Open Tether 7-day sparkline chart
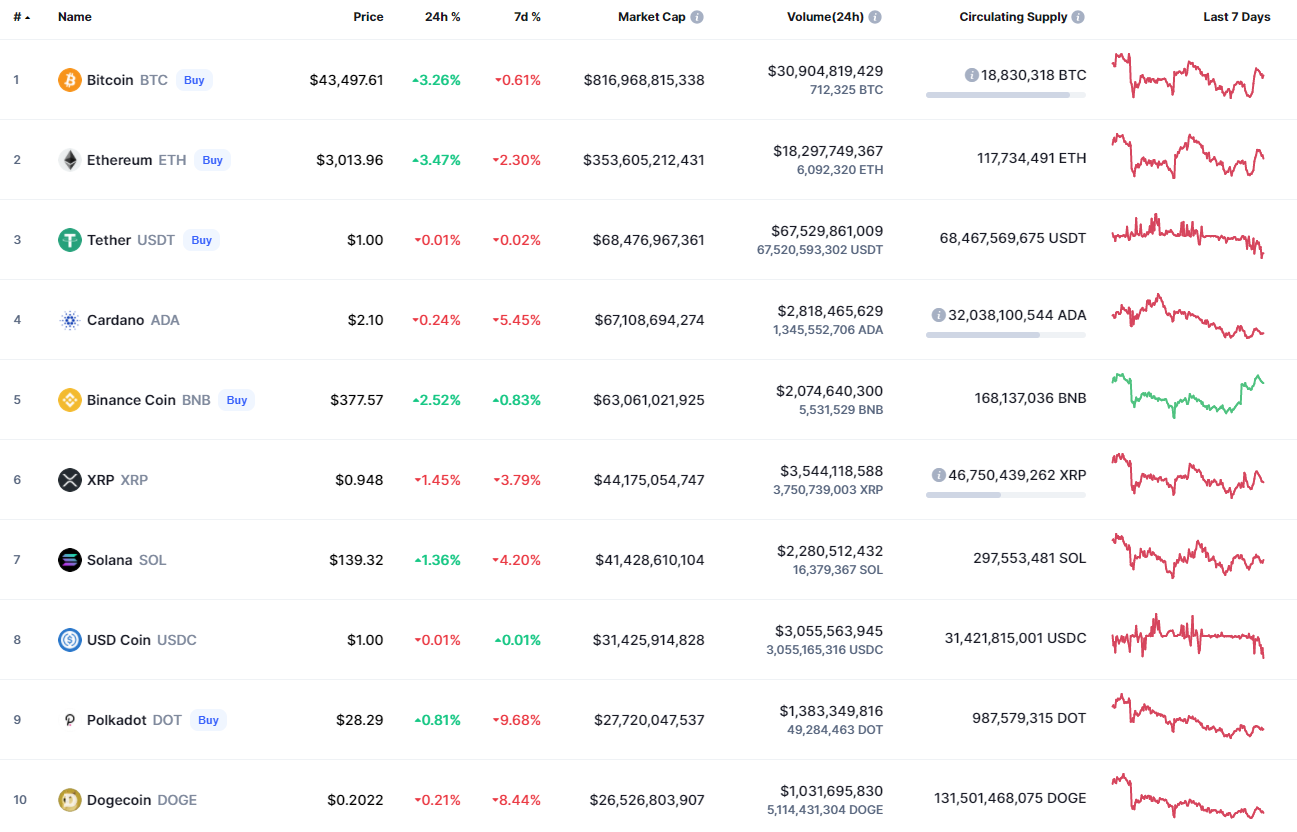 [x=1188, y=236]
